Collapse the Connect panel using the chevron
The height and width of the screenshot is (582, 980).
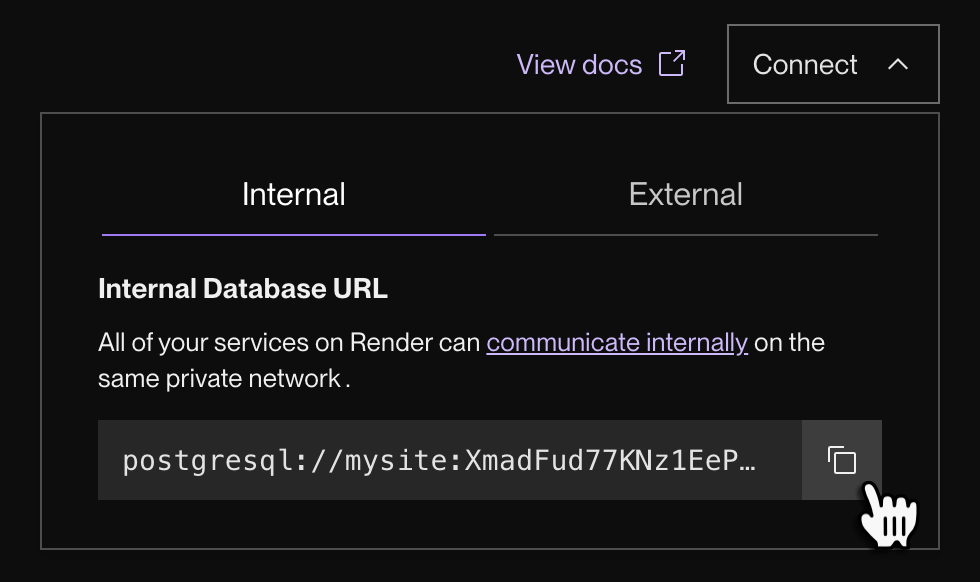pyautogui.click(x=897, y=64)
